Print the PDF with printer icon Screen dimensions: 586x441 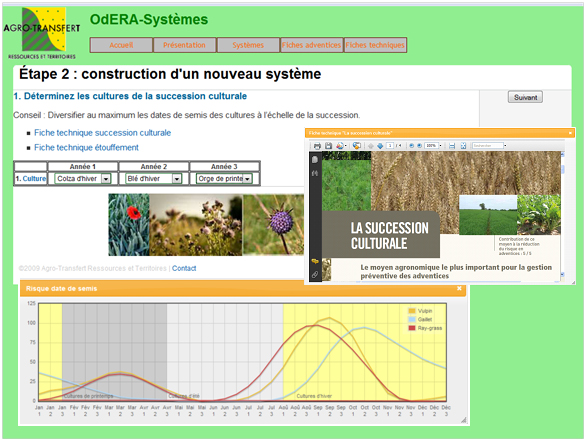(x=317, y=146)
